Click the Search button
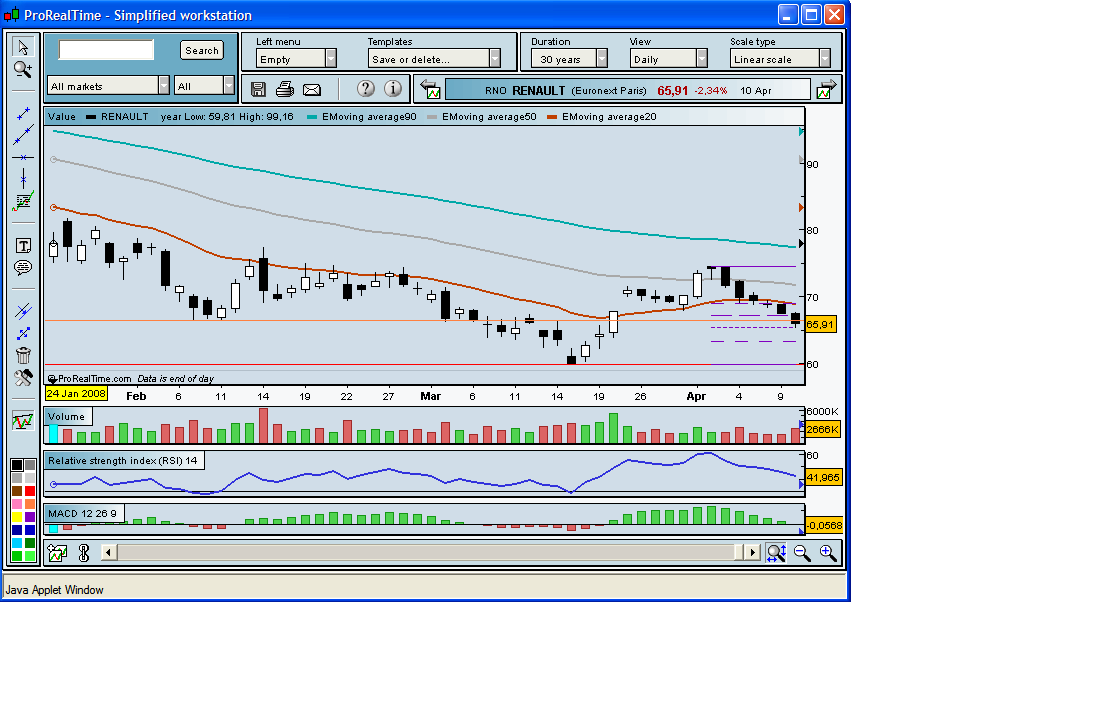The image size is (1114, 727). [x=202, y=50]
